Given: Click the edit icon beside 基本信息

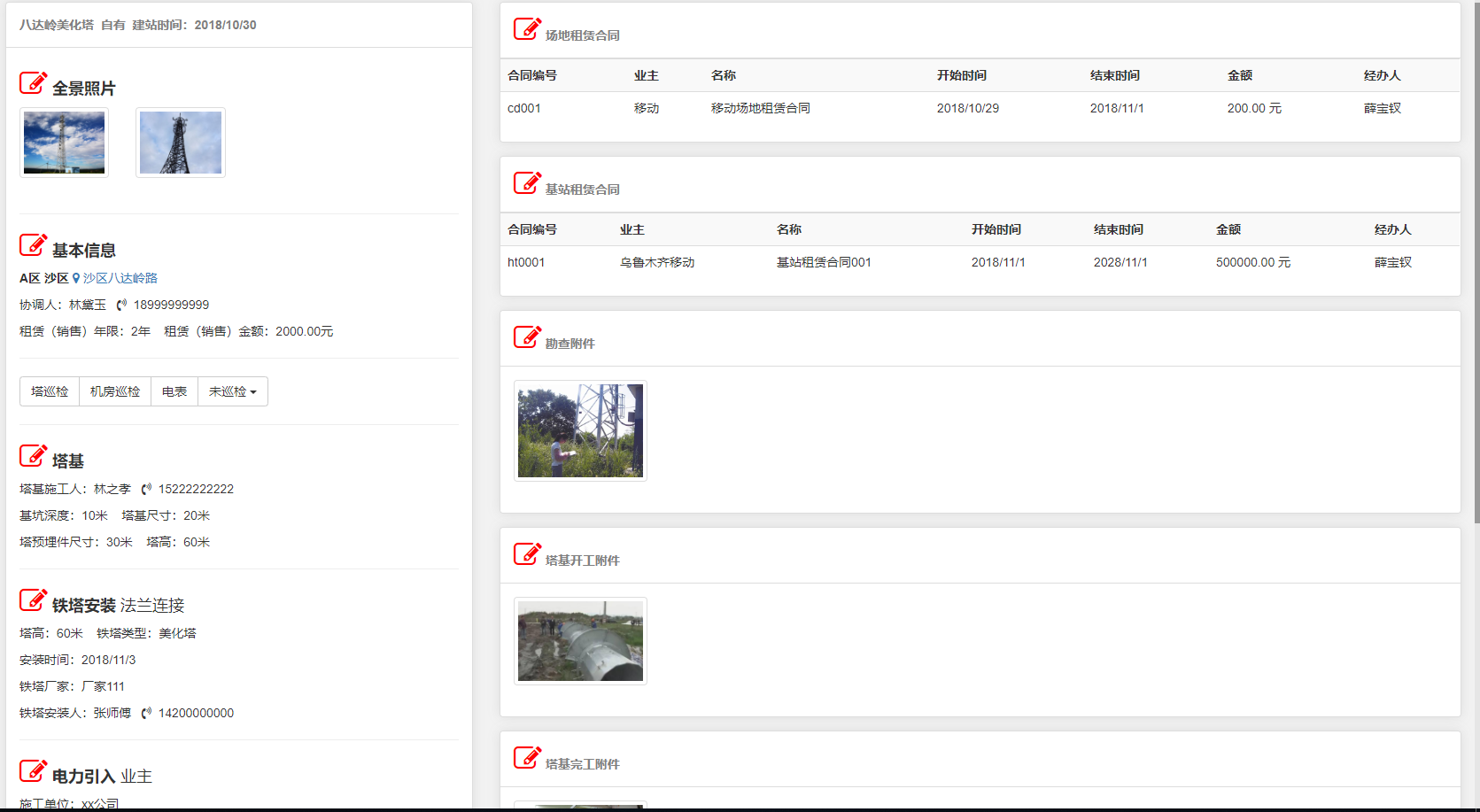Looking at the screenshot, I should click(x=33, y=245).
